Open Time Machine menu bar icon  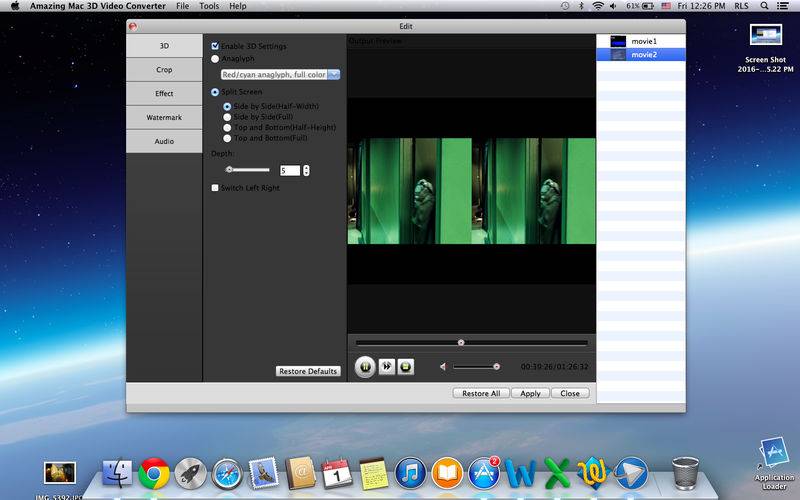point(565,6)
